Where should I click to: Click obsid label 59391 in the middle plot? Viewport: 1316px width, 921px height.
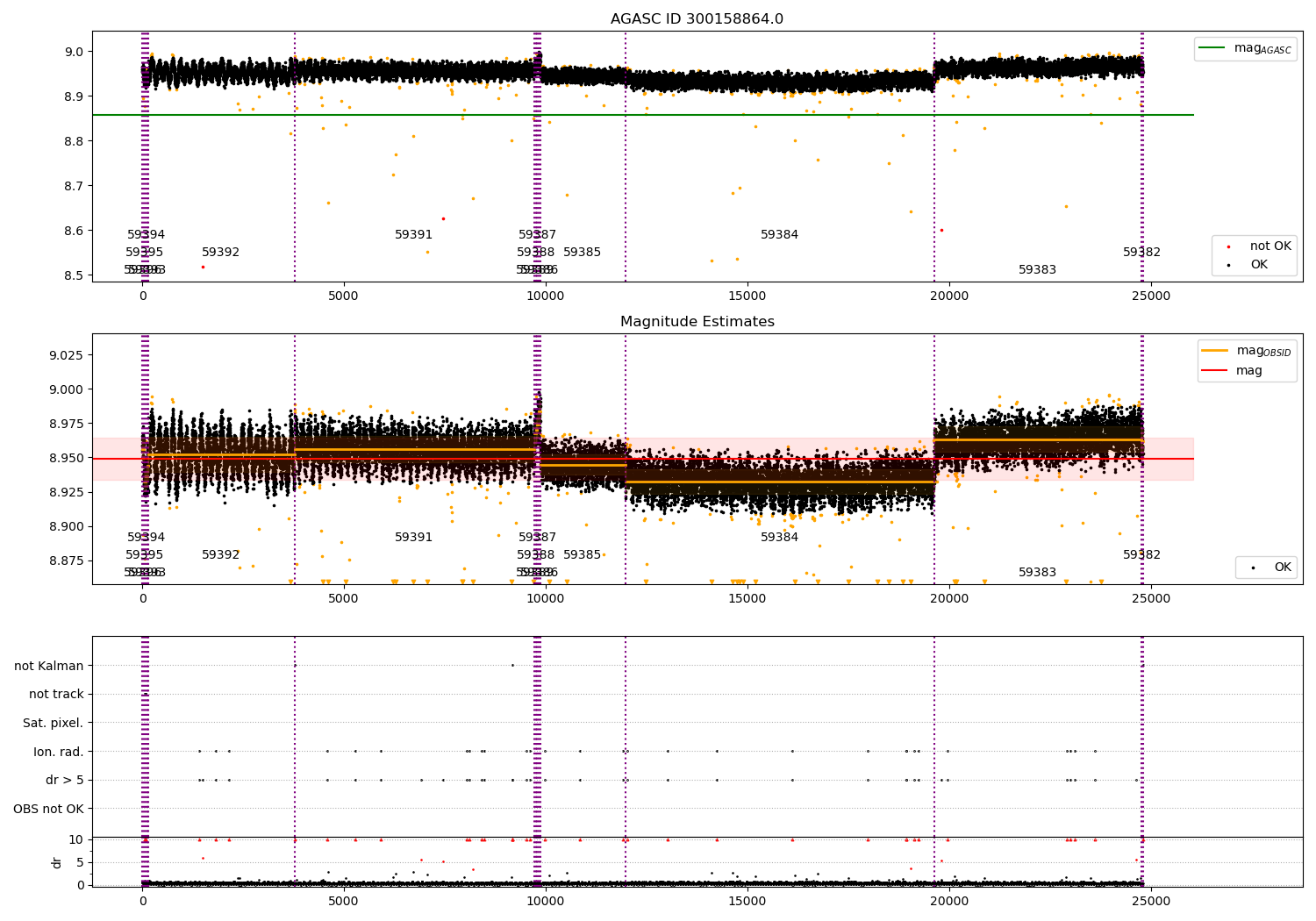413,538
